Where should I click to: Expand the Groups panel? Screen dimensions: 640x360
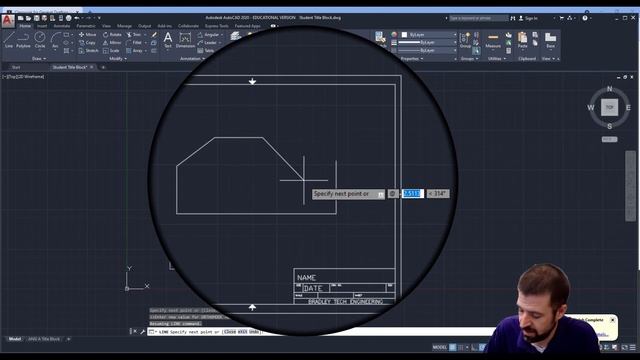coord(469,59)
